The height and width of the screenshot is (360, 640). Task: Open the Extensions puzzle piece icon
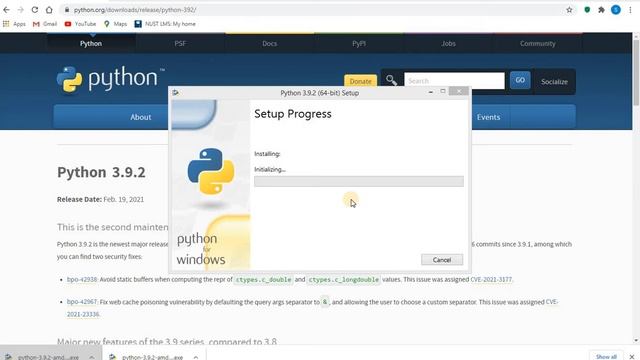point(601,10)
